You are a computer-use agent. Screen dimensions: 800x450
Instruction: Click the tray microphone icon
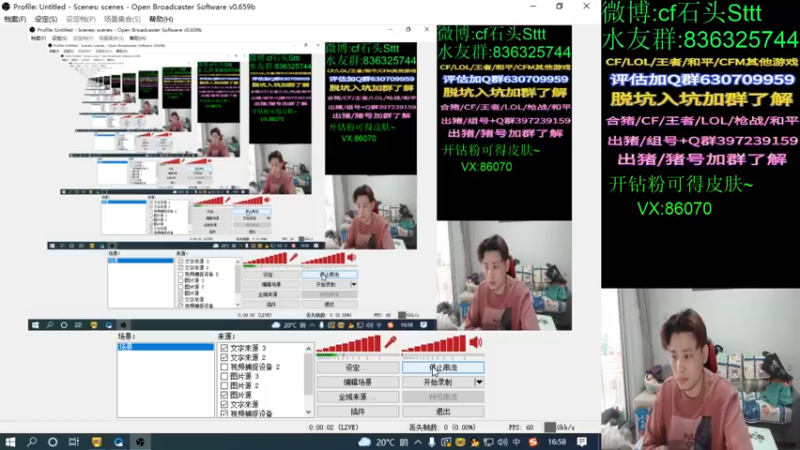click(x=432, y=442)
